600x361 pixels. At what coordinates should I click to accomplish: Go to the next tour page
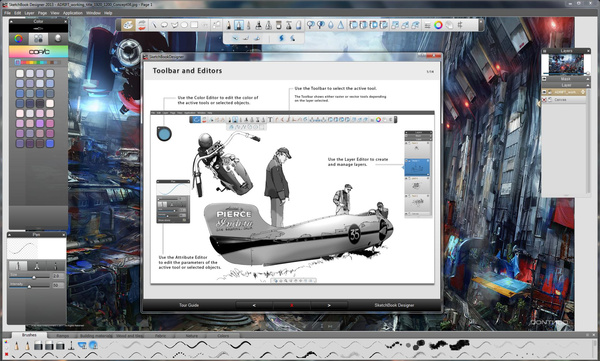pos(329,305)
